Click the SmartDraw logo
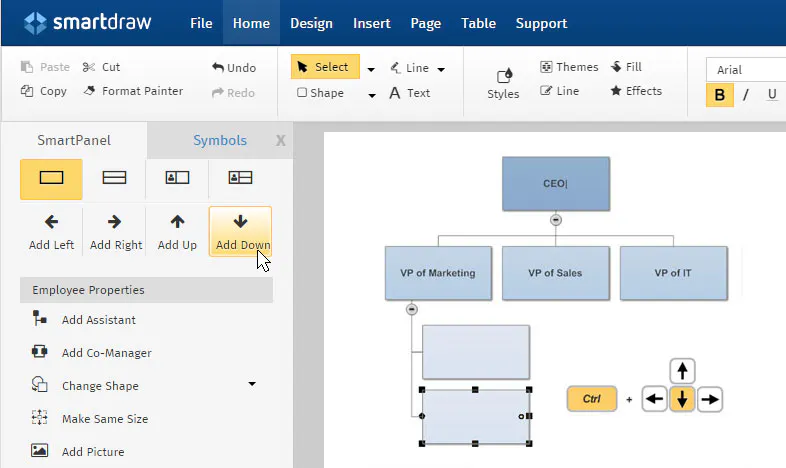This screenshot has height=468, width=786. pos(88,23)
